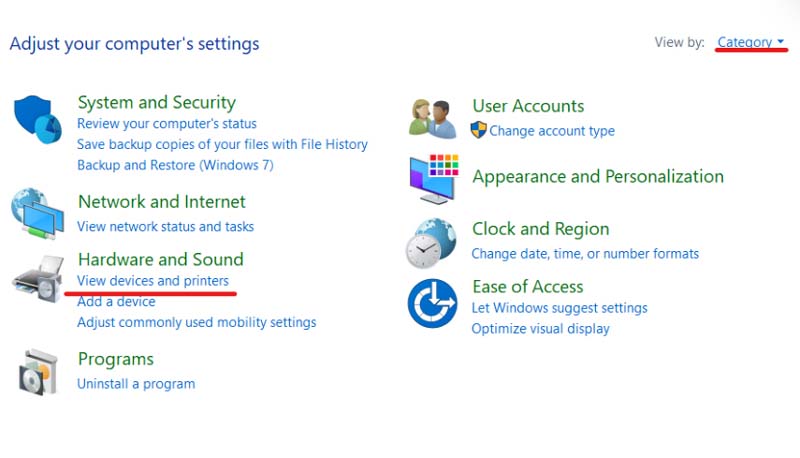Click the Clock and Region icon
Viewport: 800px width, 458px height.
point(431,242)
